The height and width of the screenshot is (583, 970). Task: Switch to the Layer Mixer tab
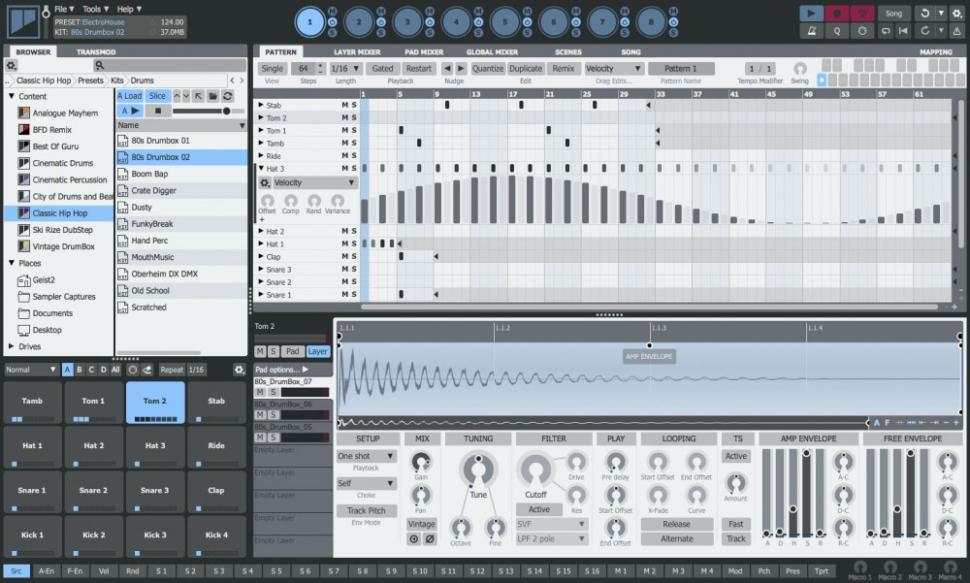(x=357, y=51)
